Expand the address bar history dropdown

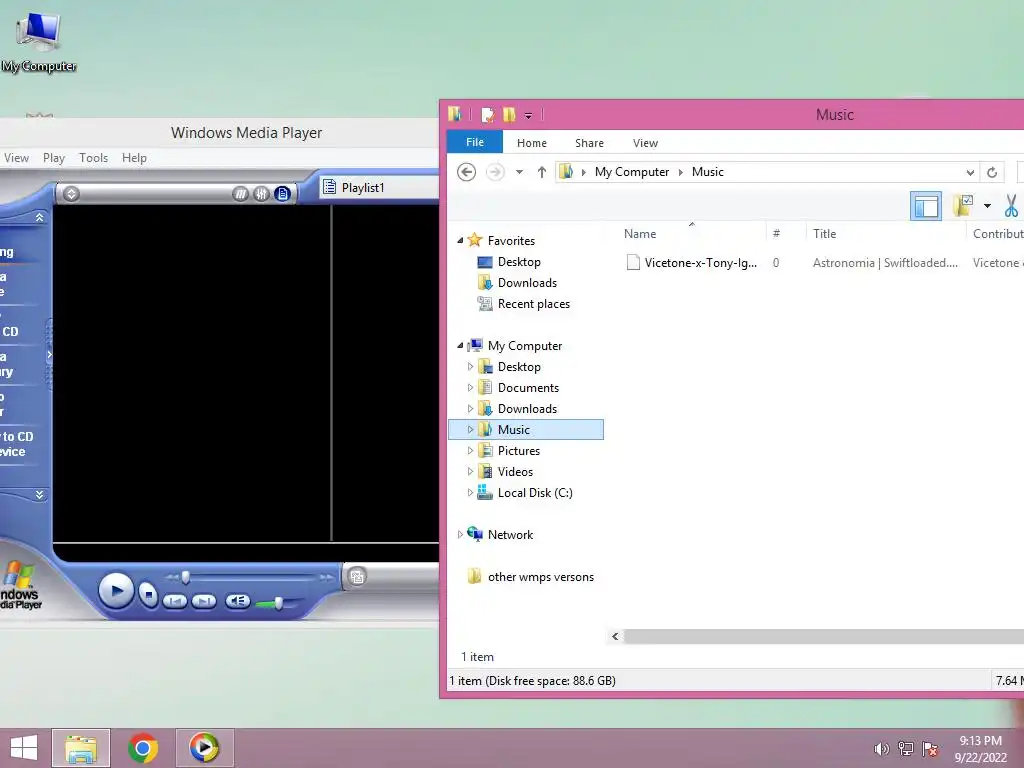[970, 172]
